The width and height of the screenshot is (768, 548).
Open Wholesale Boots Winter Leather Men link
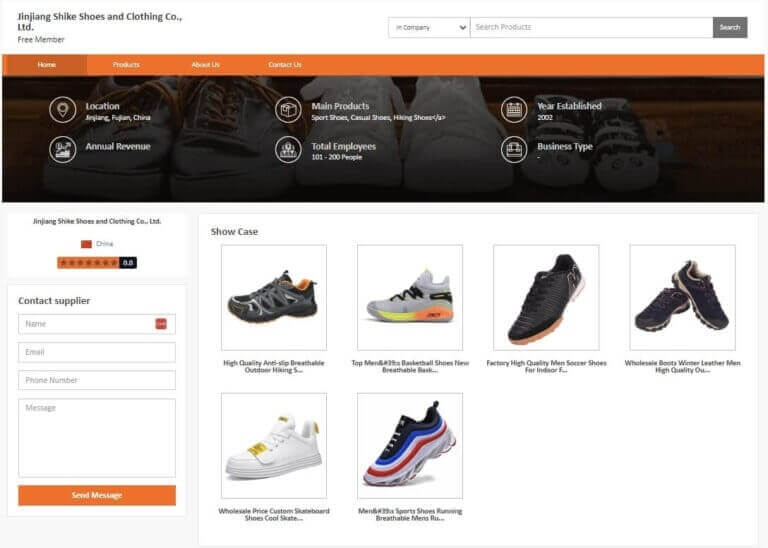682,366
